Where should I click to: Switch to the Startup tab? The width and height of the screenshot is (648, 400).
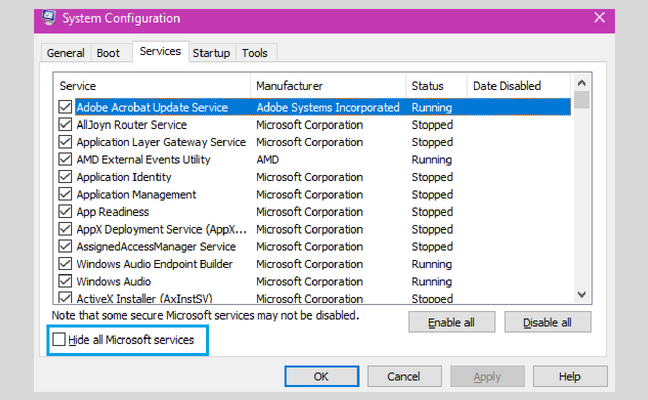click(x=211, y=53)
